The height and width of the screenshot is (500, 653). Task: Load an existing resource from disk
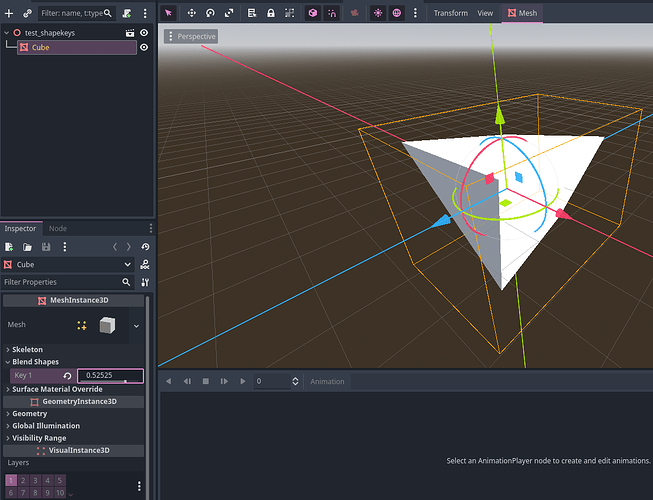pyautogui.click(x=27, y=247)
